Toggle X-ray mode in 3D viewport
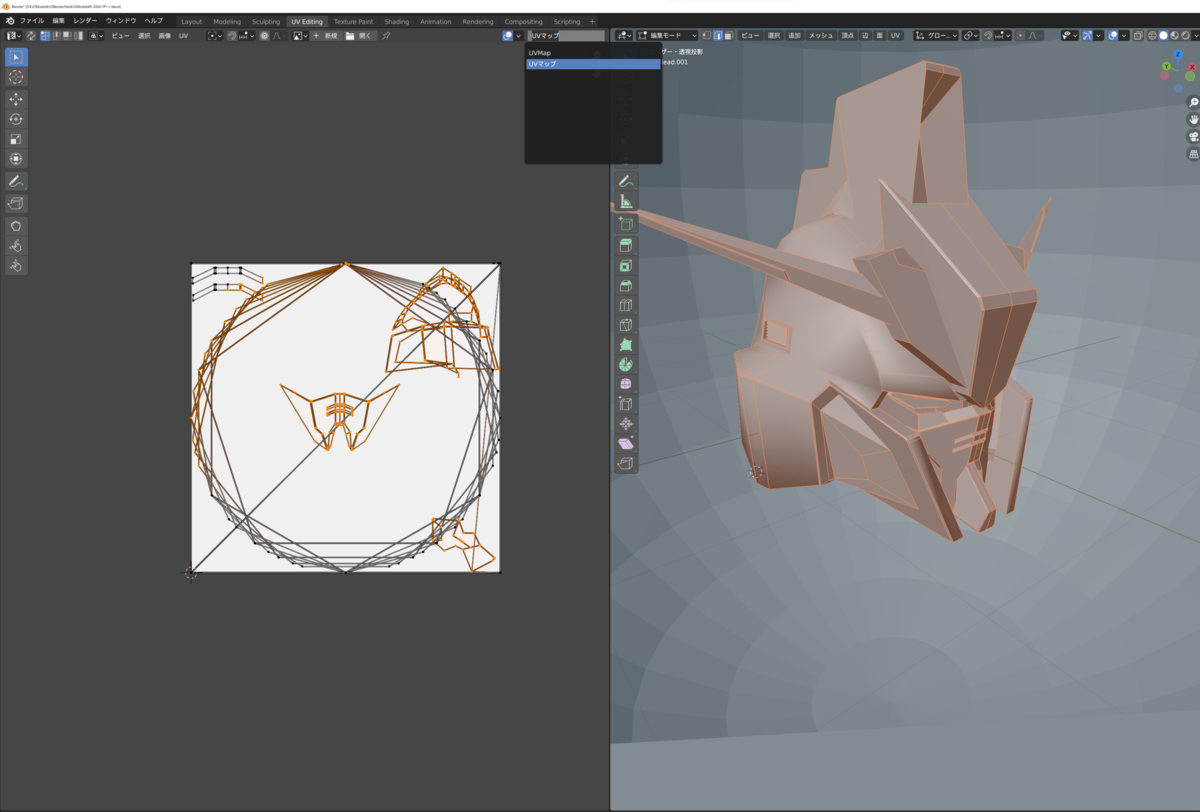1200x812 pixels. (x=1137, y=36)
